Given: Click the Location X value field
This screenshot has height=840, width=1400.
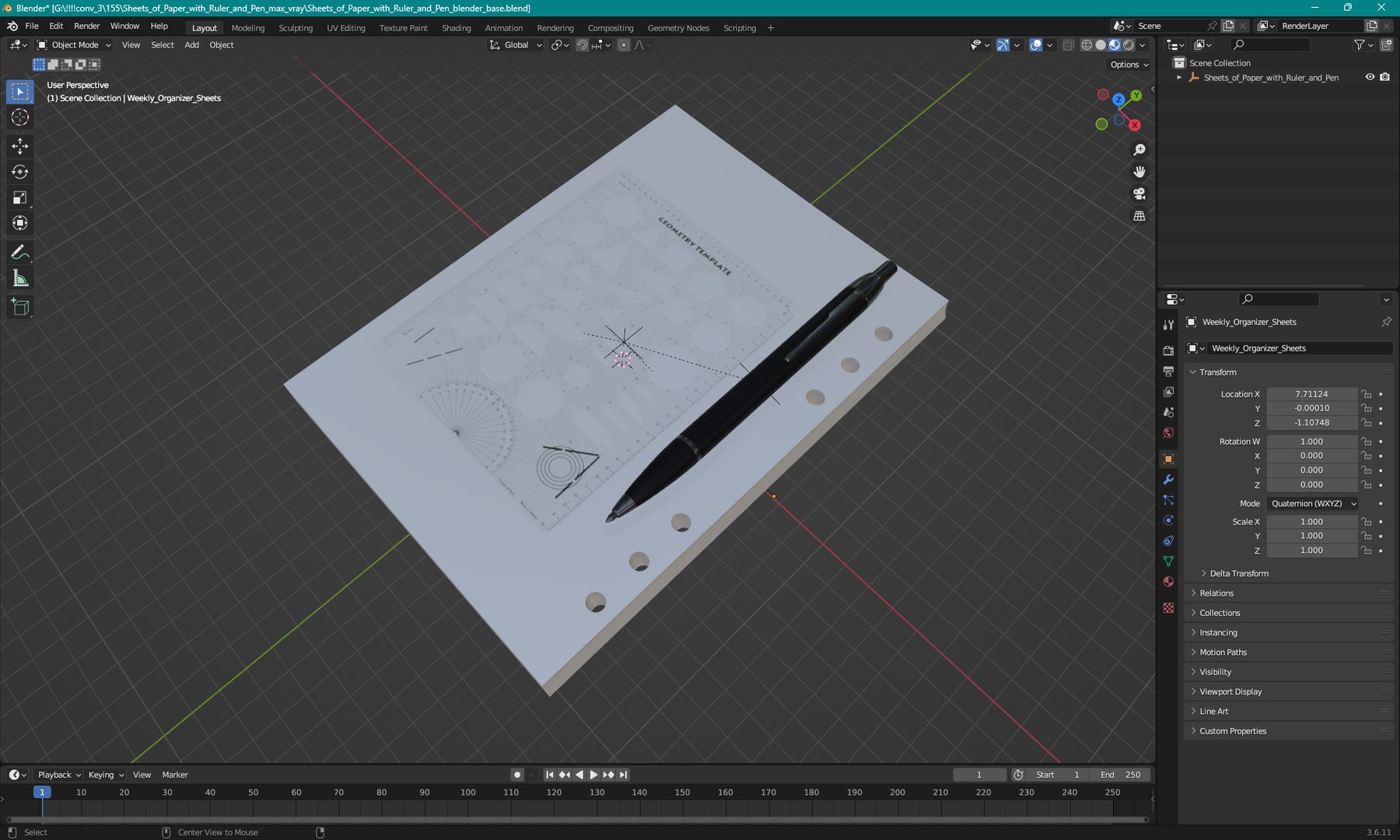Looking at the screenshot, I should [x=1311, y=394].
